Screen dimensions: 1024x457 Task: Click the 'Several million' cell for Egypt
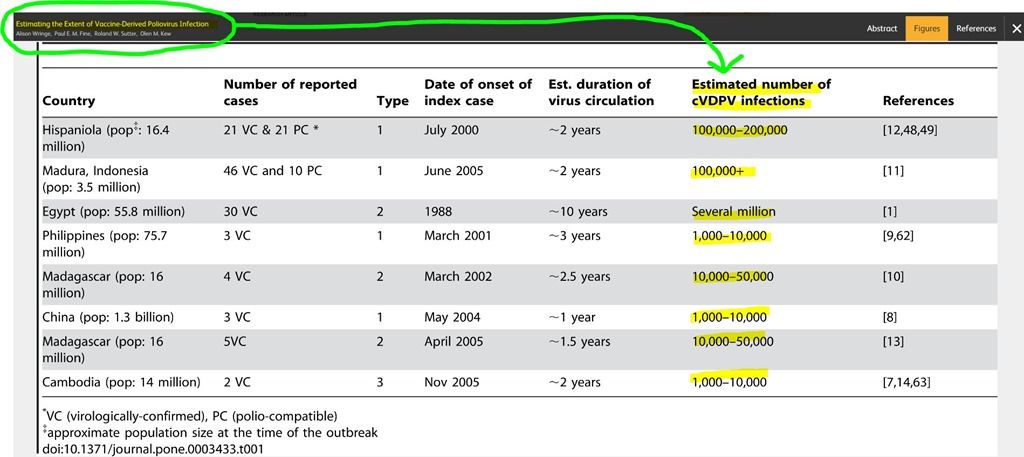(733, 211)
